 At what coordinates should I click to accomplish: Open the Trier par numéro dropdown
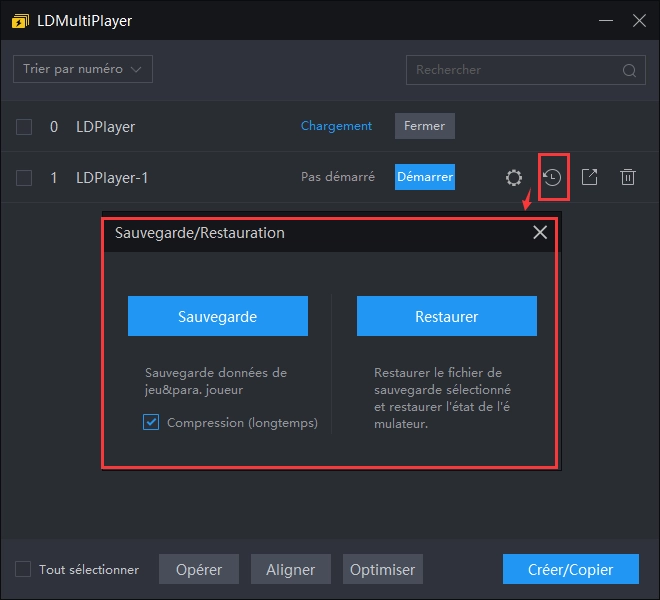83,69
